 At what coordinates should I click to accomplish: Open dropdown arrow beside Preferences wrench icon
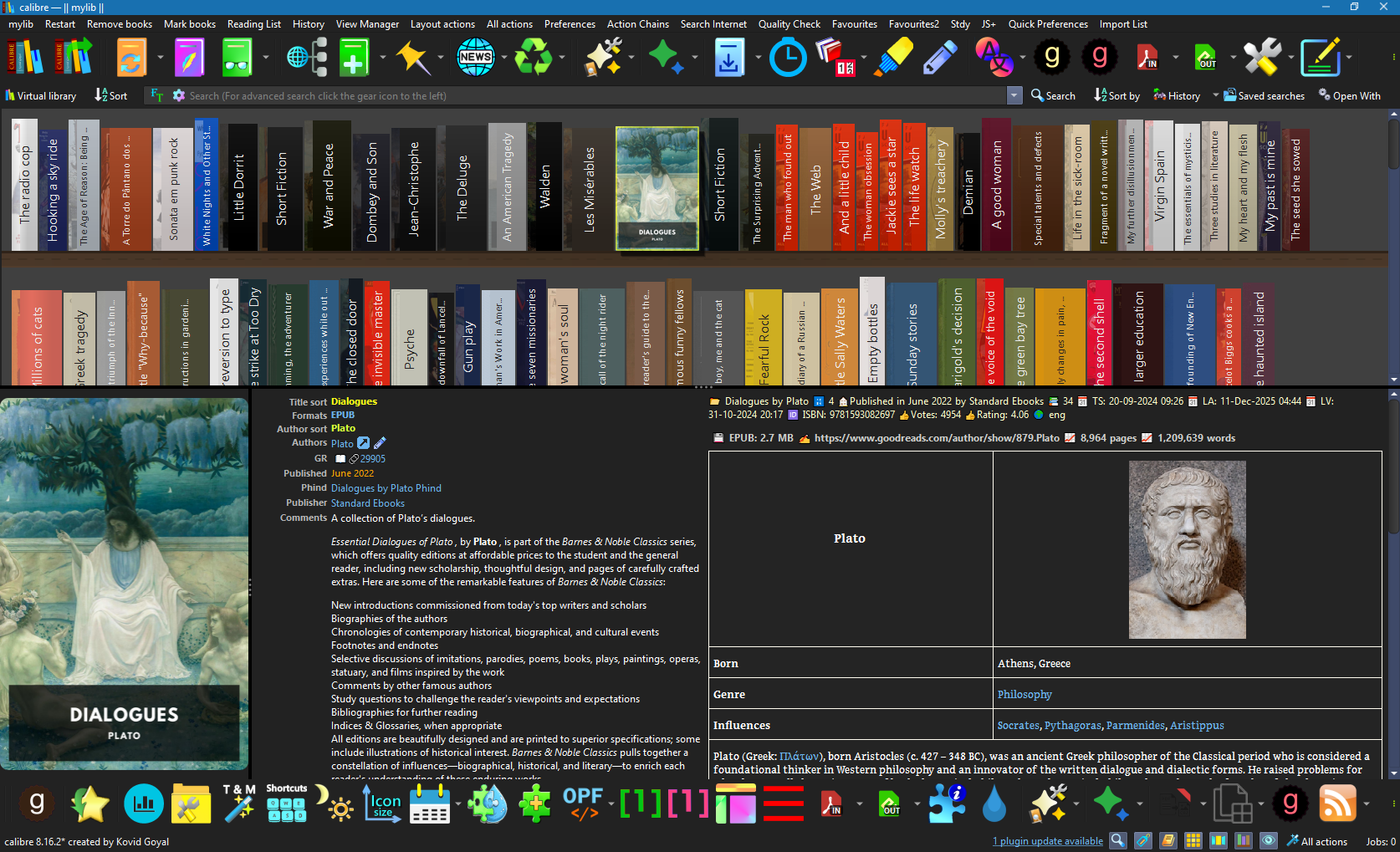click(x=1290, y=58)
